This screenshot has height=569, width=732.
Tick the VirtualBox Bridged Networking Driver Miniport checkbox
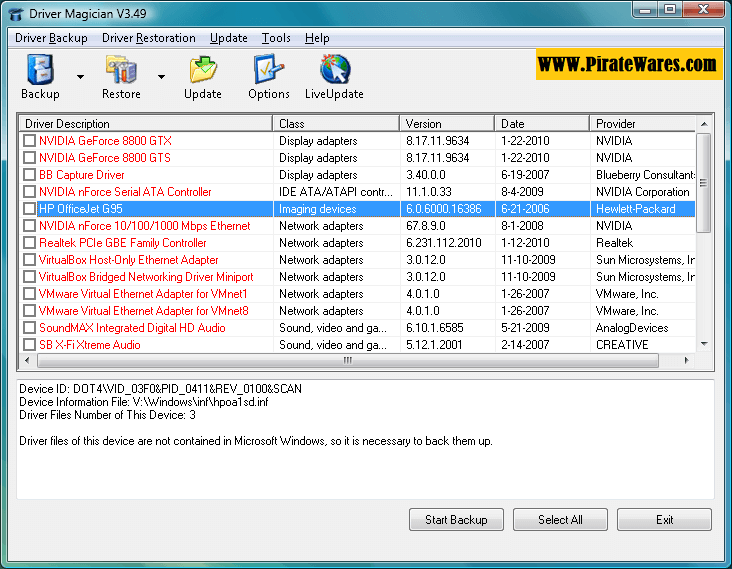point(29,277)
